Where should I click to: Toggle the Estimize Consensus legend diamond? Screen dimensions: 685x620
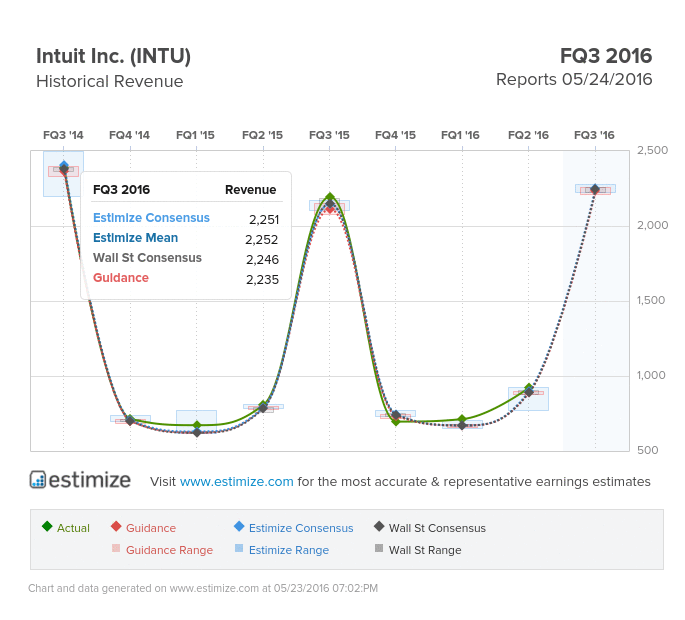point(239,526)
